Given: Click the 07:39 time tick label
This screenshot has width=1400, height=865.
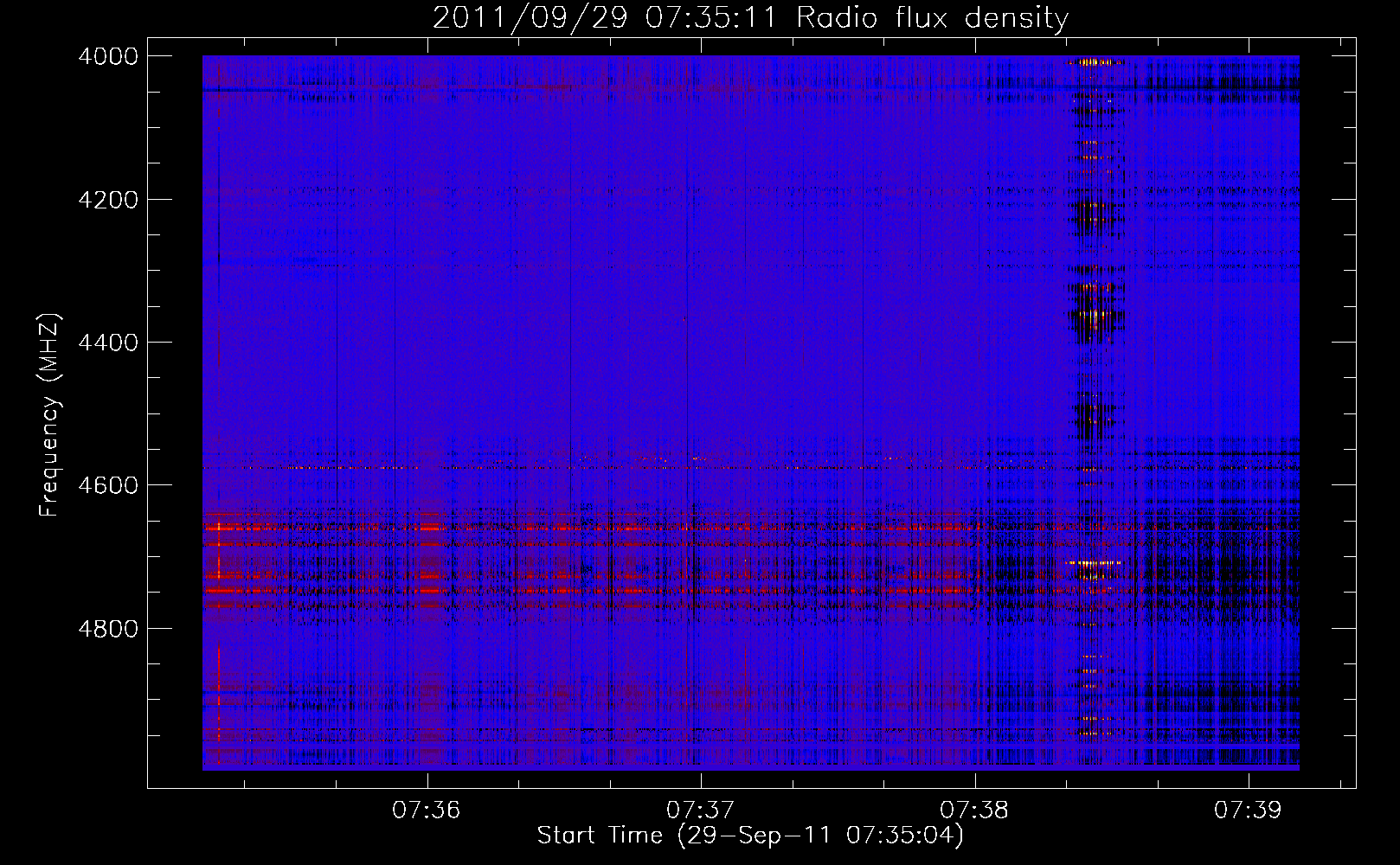Looking at the screenshot, I should [x=1248, y=810].
